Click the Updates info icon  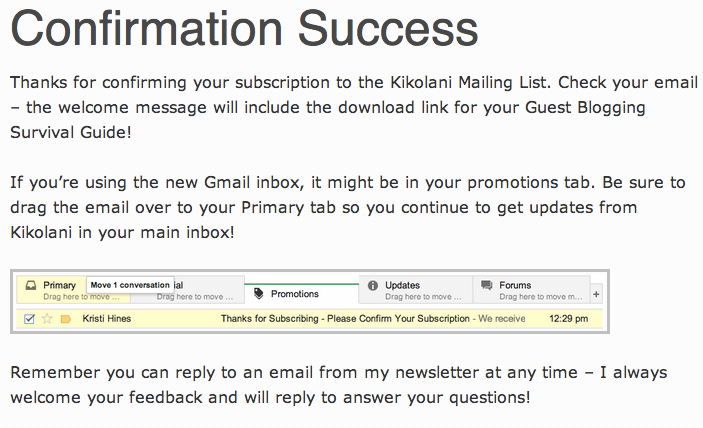click(372, 285)
